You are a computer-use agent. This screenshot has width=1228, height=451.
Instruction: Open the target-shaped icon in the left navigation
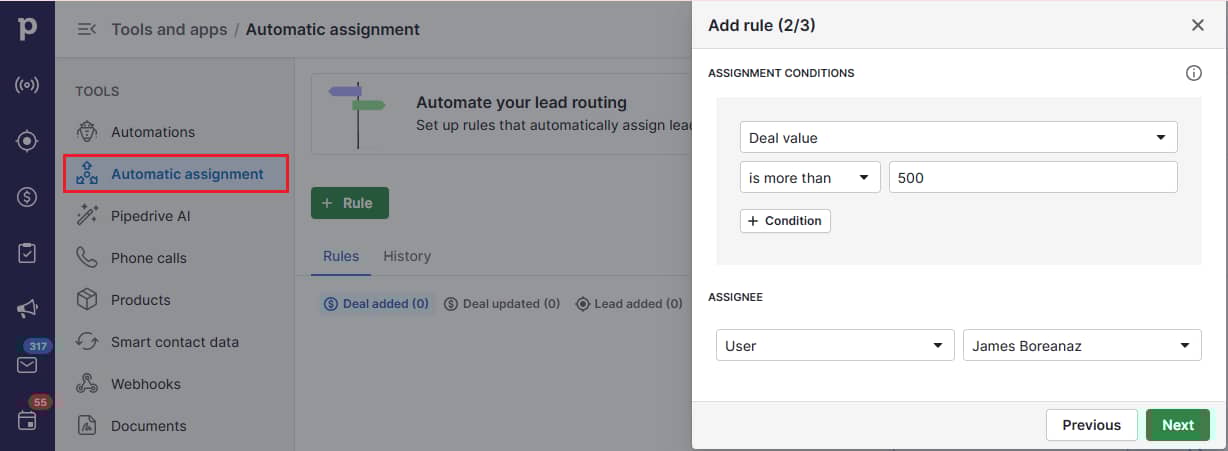click(27, 141)
